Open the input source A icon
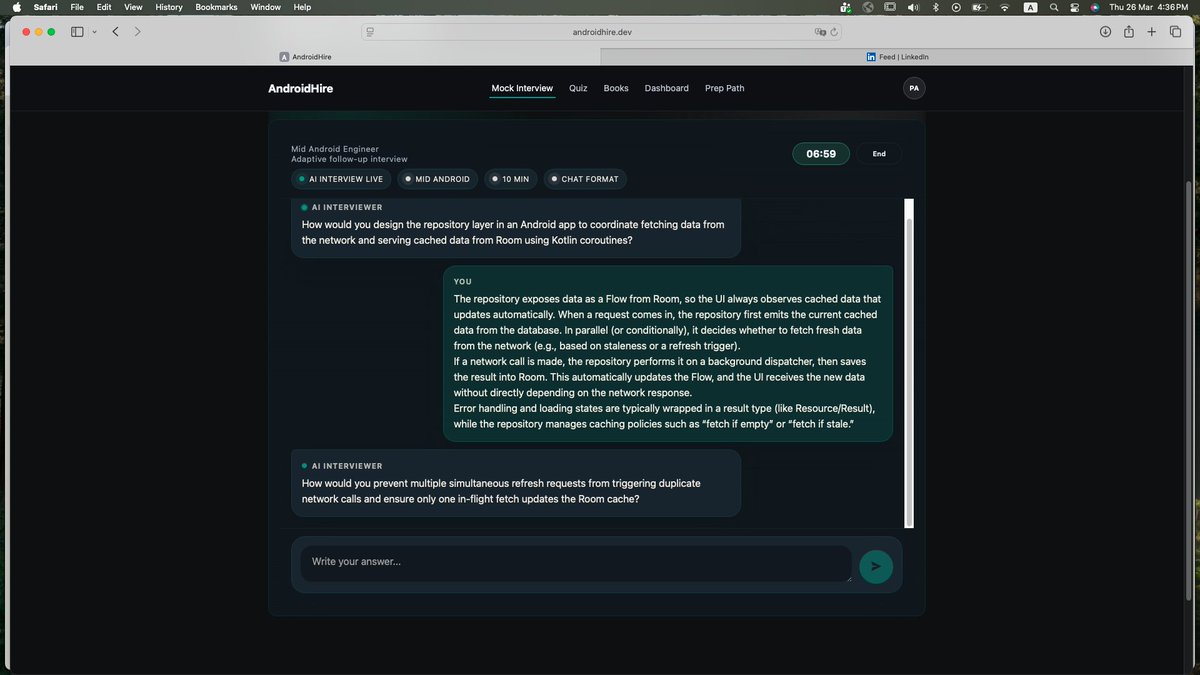 click(x=1030, y=7)
